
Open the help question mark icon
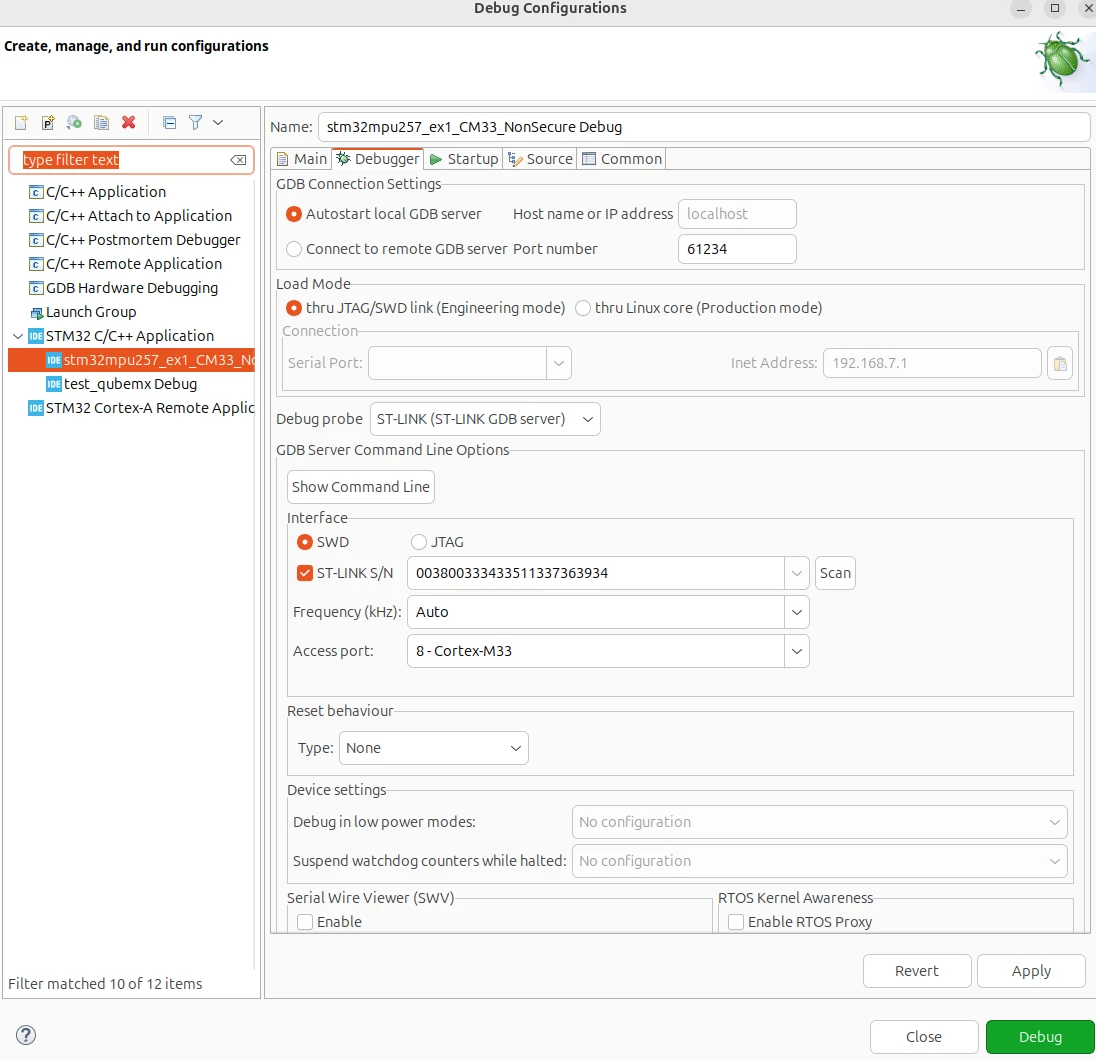tap(26, 1035)
